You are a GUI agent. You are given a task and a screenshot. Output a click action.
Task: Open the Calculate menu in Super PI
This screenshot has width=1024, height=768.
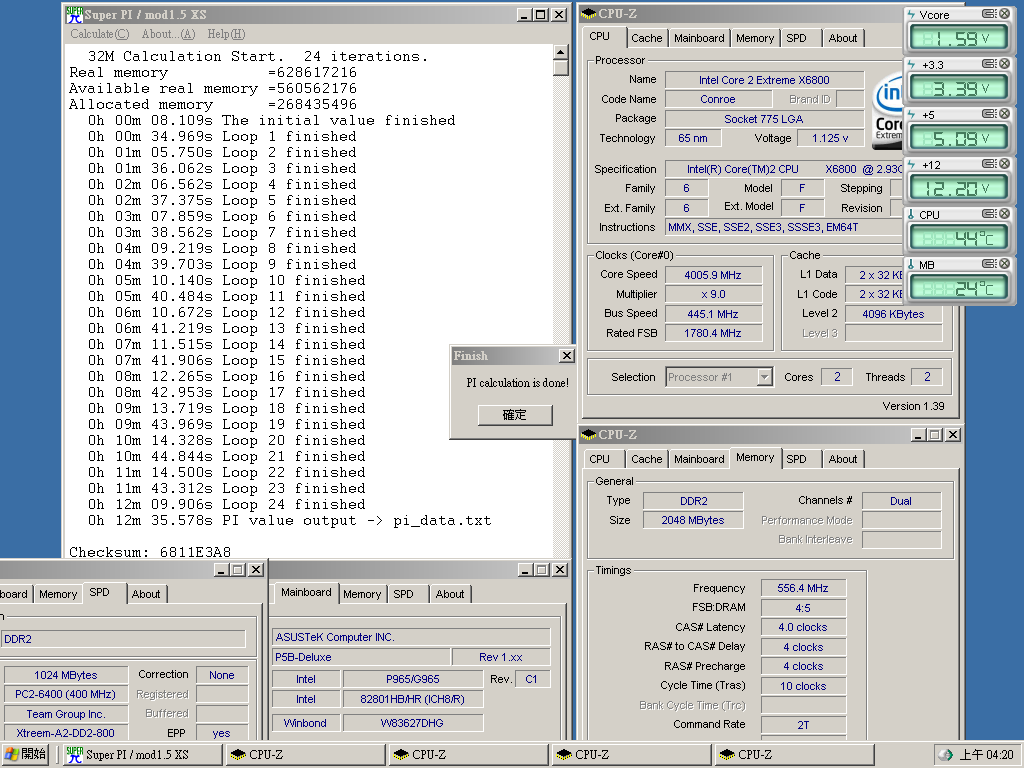[100, 34]
